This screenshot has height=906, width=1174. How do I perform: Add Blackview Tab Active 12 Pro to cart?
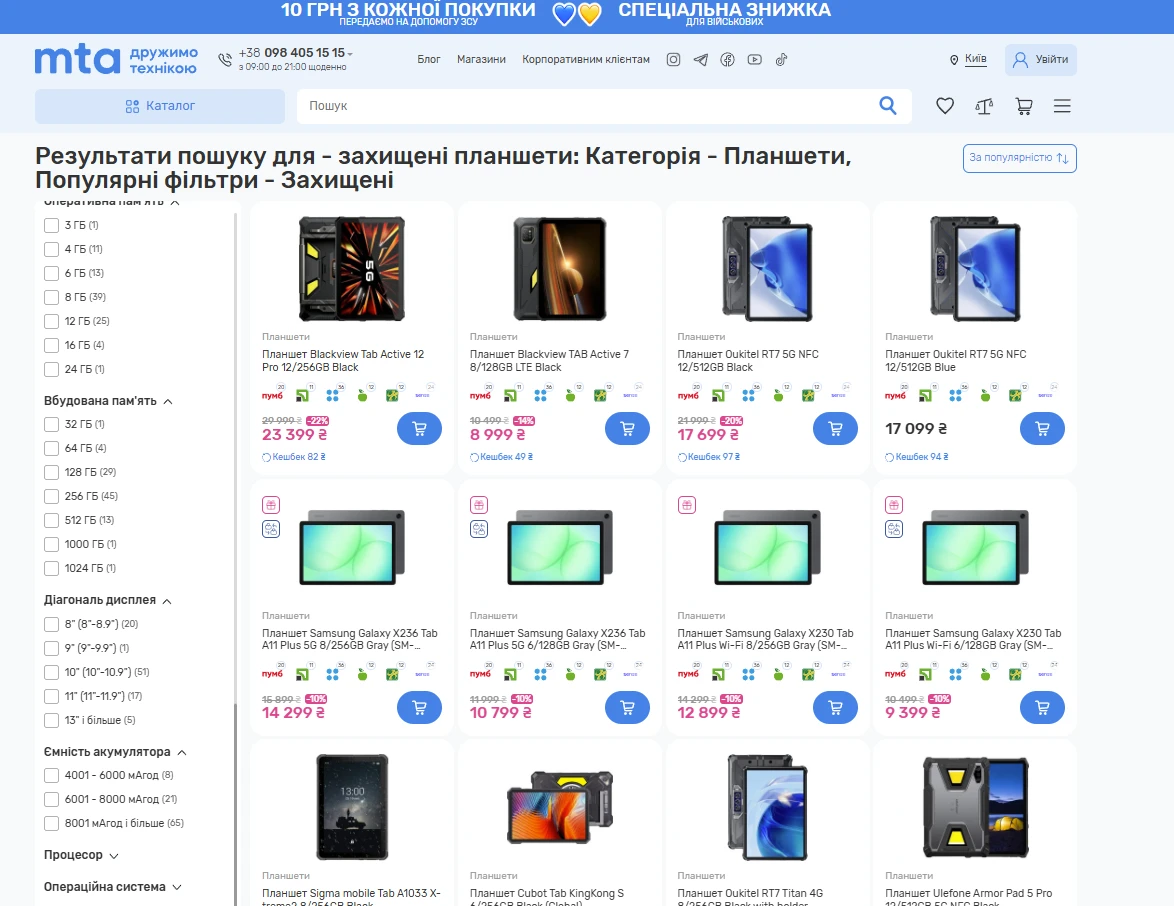coord(419,429)
